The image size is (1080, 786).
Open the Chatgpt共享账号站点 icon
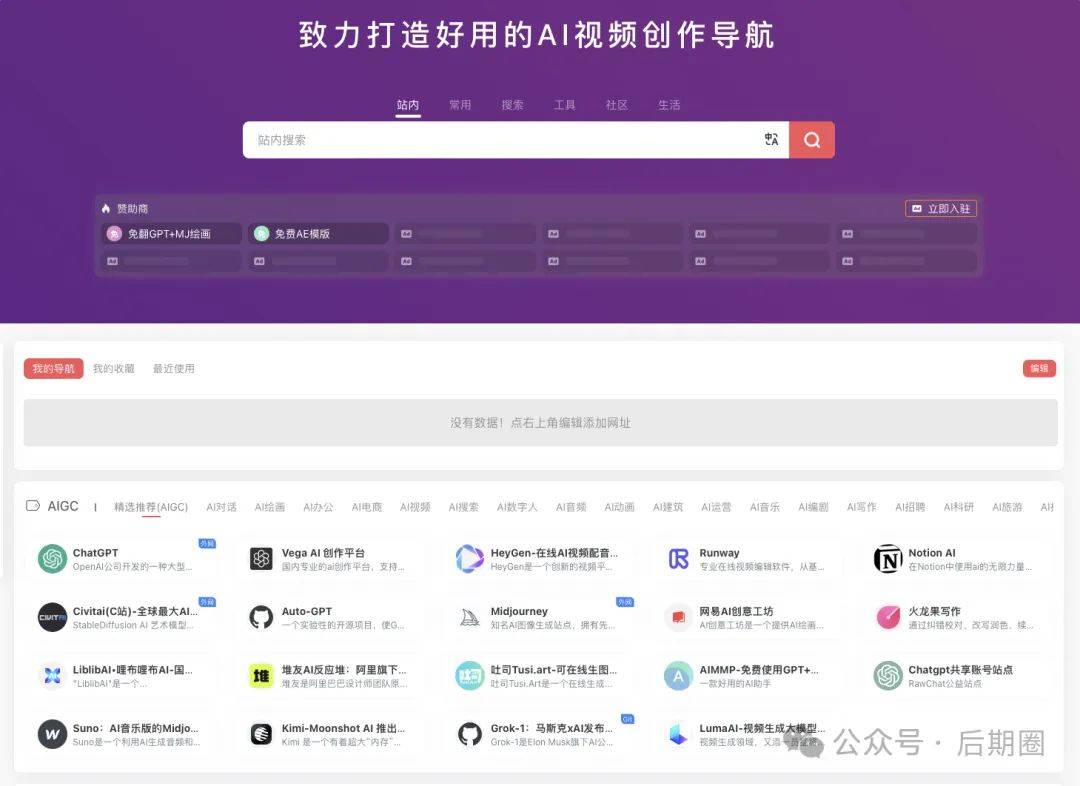point(888,676)
